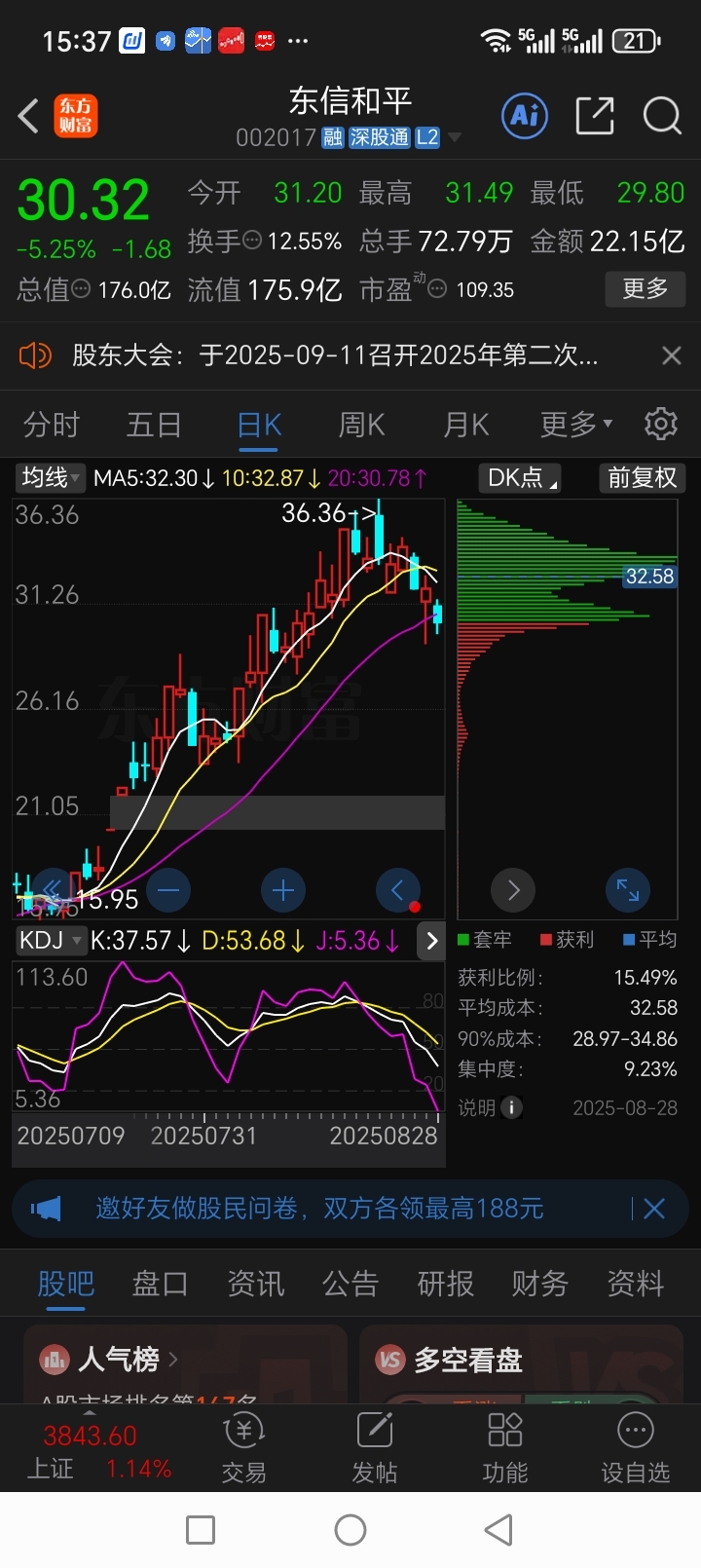Open the 发帖 post icon
701x1568 pixels.
(x=375, y=1448)
